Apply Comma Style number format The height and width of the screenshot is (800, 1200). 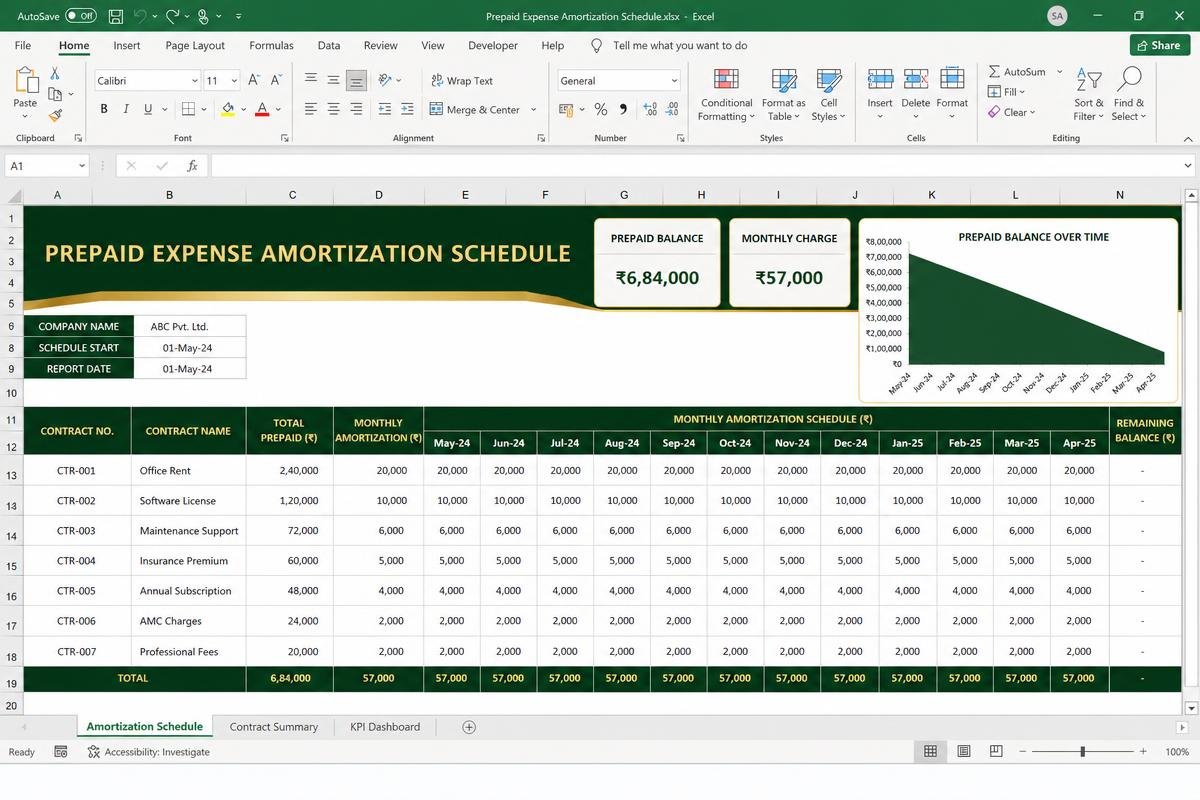(x=623, y=109)
